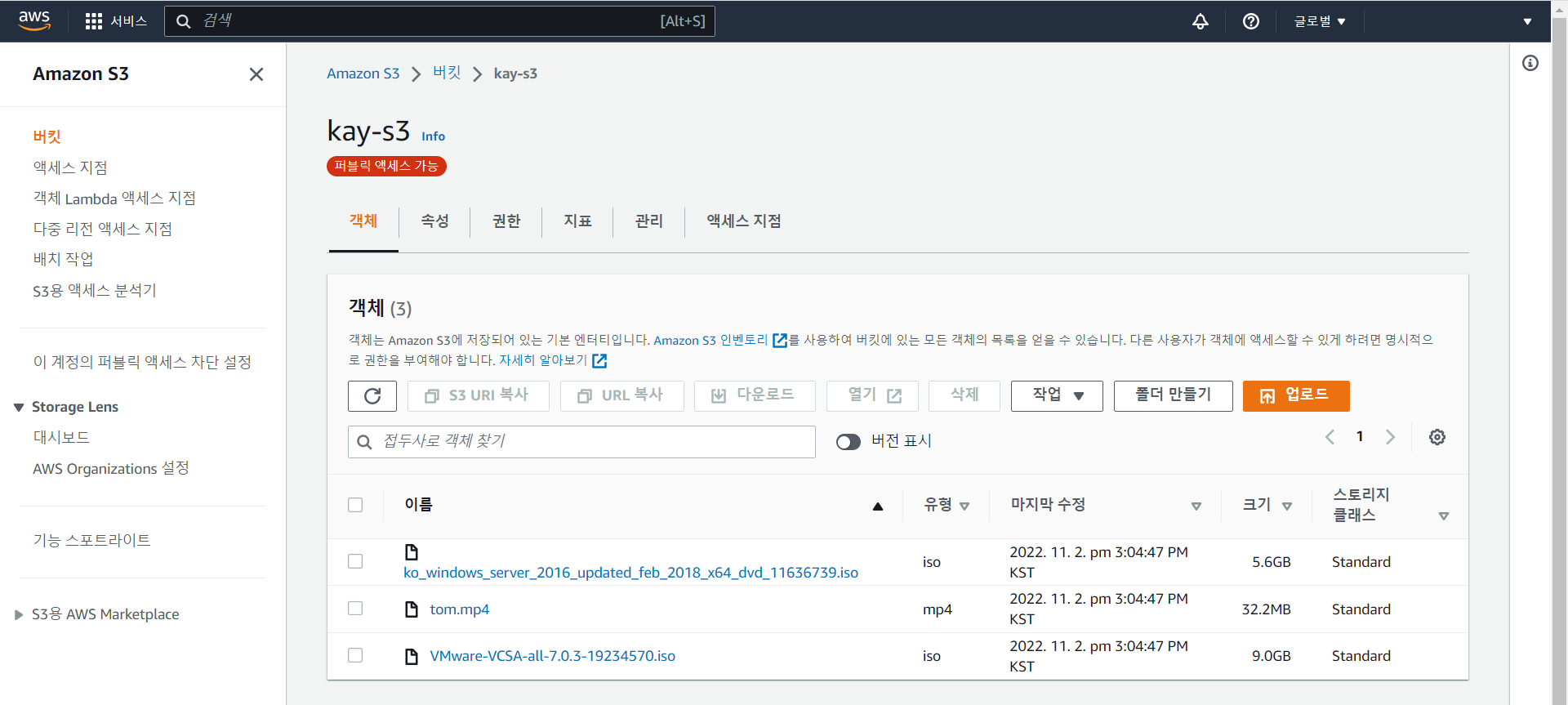Viewport: 1568px width, 705px height.
Task: Switch to the 속성 tab
Action: click(435, 221)
